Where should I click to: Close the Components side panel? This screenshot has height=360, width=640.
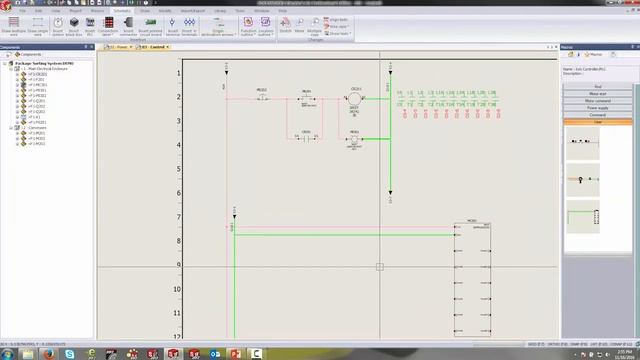click(91, 47)
